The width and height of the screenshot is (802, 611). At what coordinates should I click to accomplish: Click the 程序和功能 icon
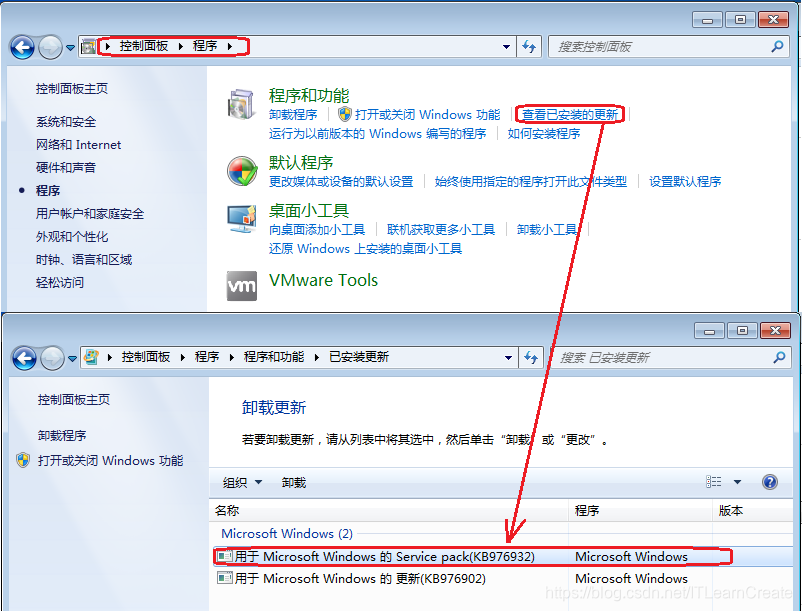(241, 104)
